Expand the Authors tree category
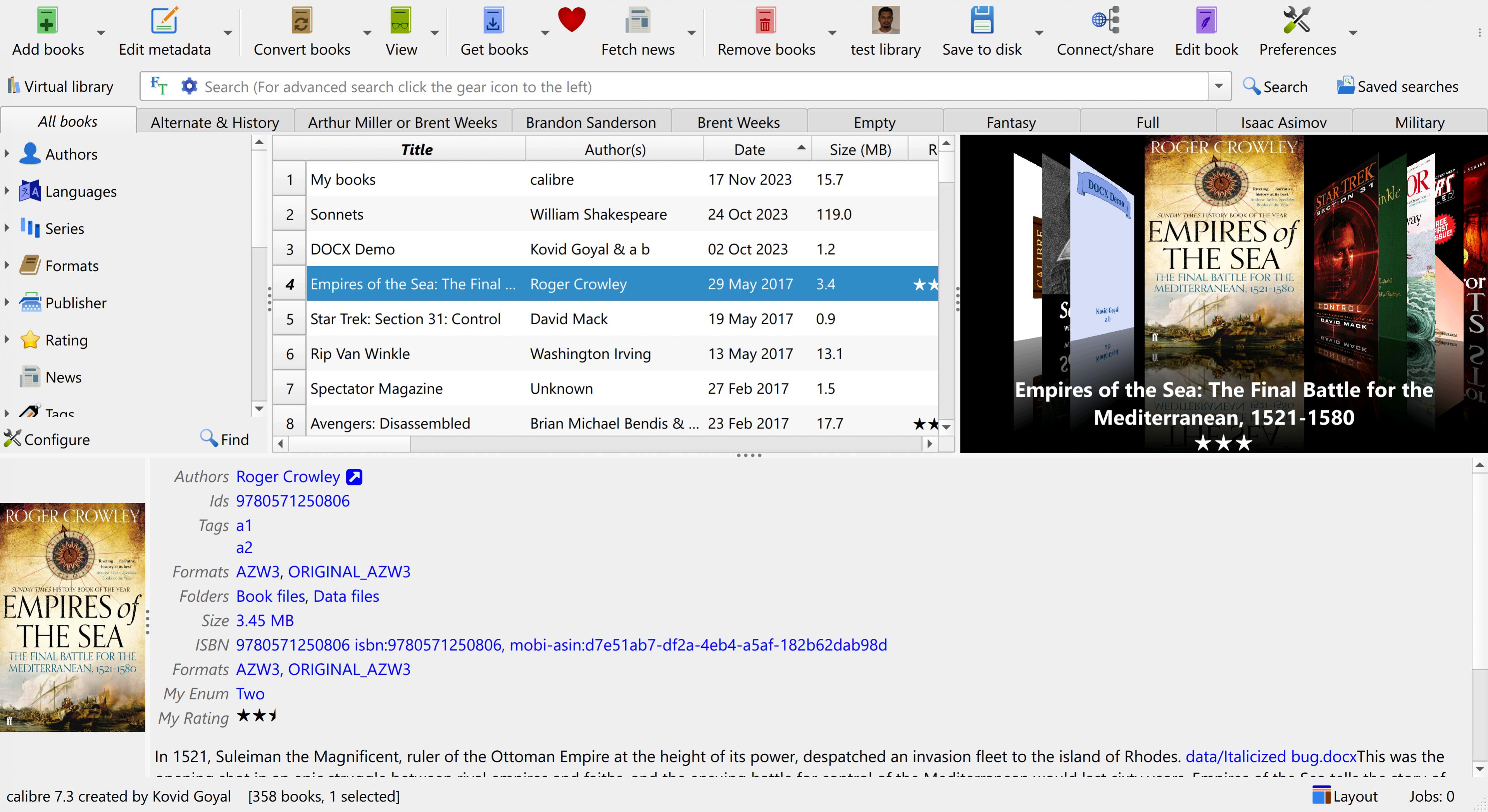 (7, 154)
